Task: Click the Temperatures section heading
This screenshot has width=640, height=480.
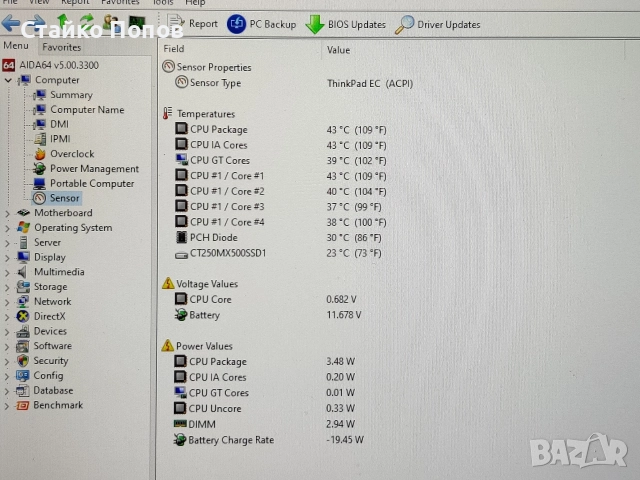Action: coord(199,114)
